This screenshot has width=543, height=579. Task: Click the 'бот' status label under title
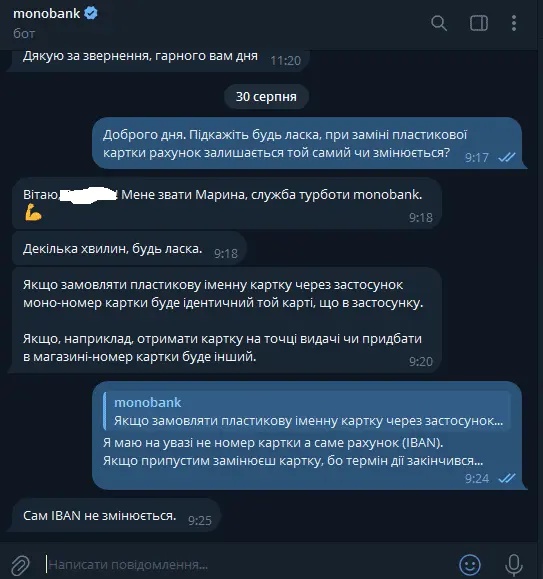24,34
